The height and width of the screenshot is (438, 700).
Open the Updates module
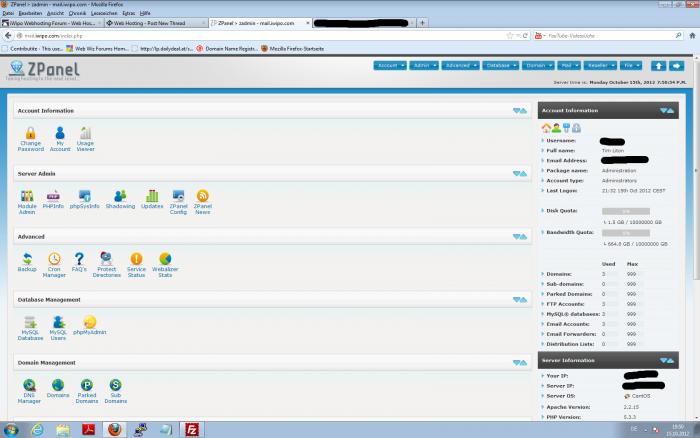click(152, 200)
